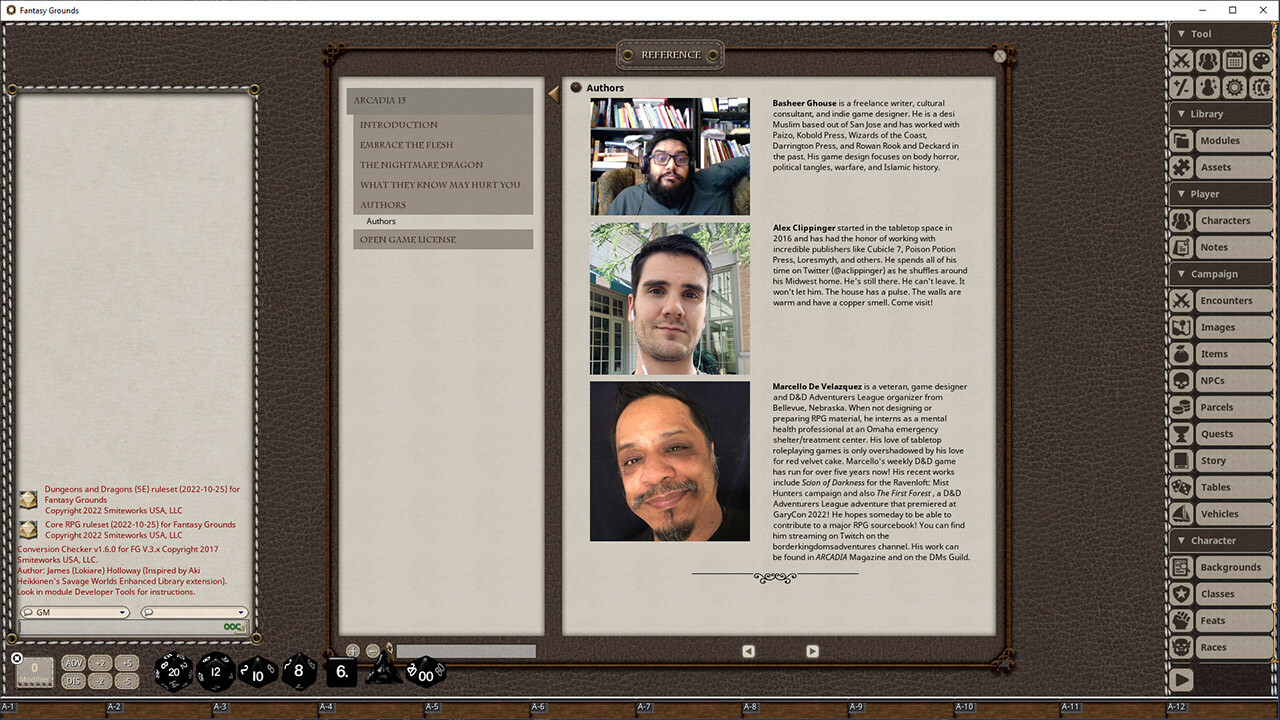Open the Combat Tracker crossed-swords tool
The width and height of the screenshot is (1280, 720).
point(1181,60)
